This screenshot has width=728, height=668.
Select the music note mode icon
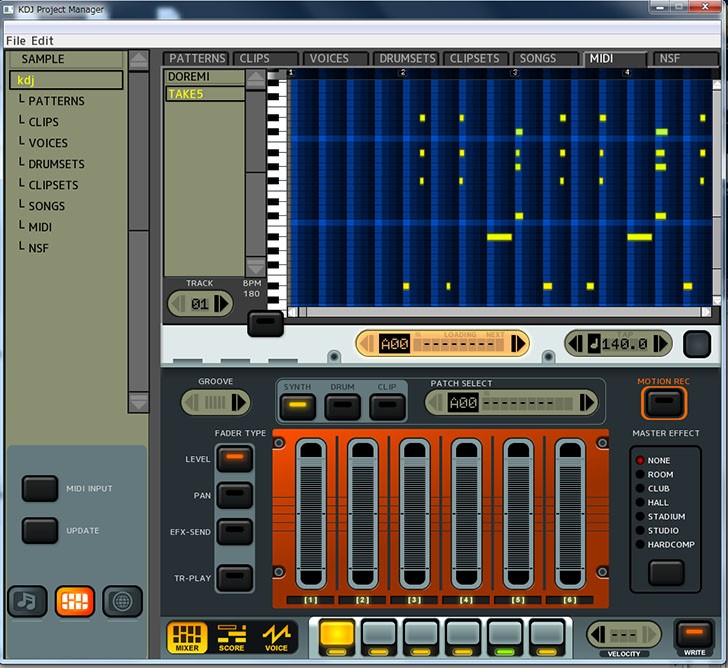27,601
